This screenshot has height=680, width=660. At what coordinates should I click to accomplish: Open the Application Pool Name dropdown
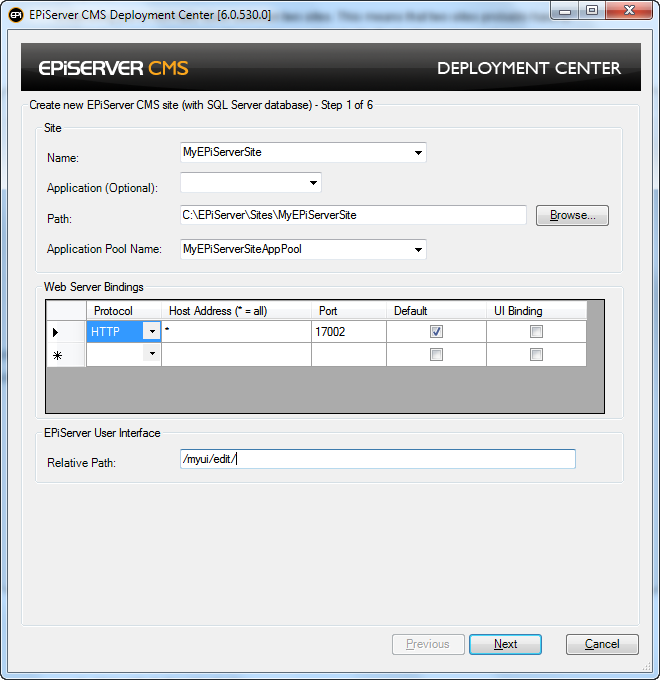417,249
